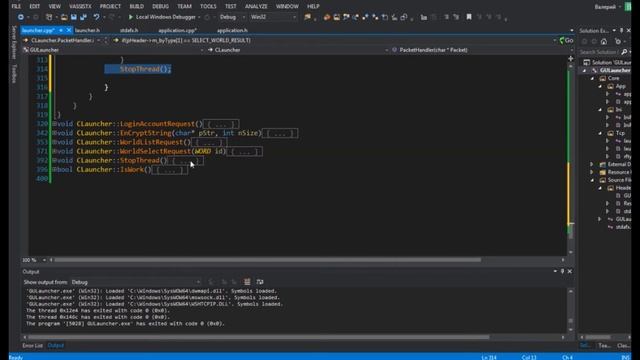Open the EDIT menu
The height and width of the screenshot is (360, 640).
coord(35,7)
